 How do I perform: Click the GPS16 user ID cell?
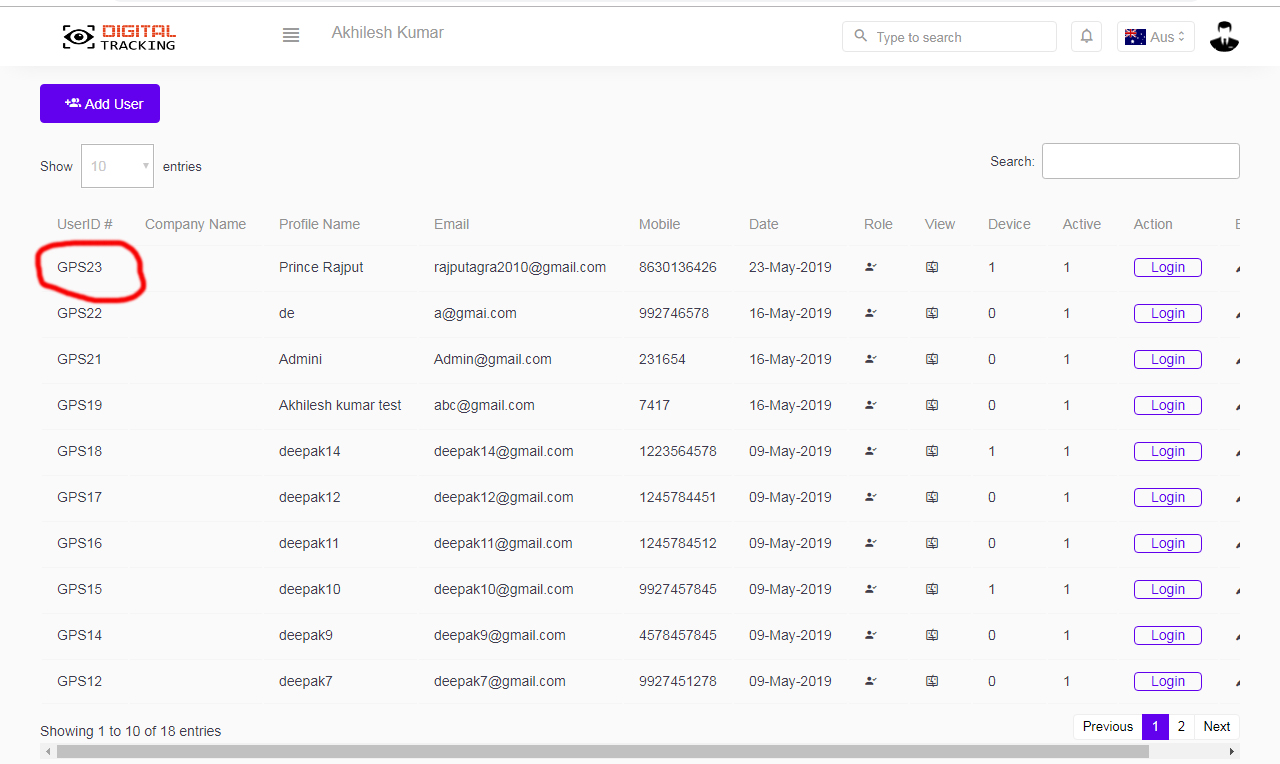(x=80, y=543)
